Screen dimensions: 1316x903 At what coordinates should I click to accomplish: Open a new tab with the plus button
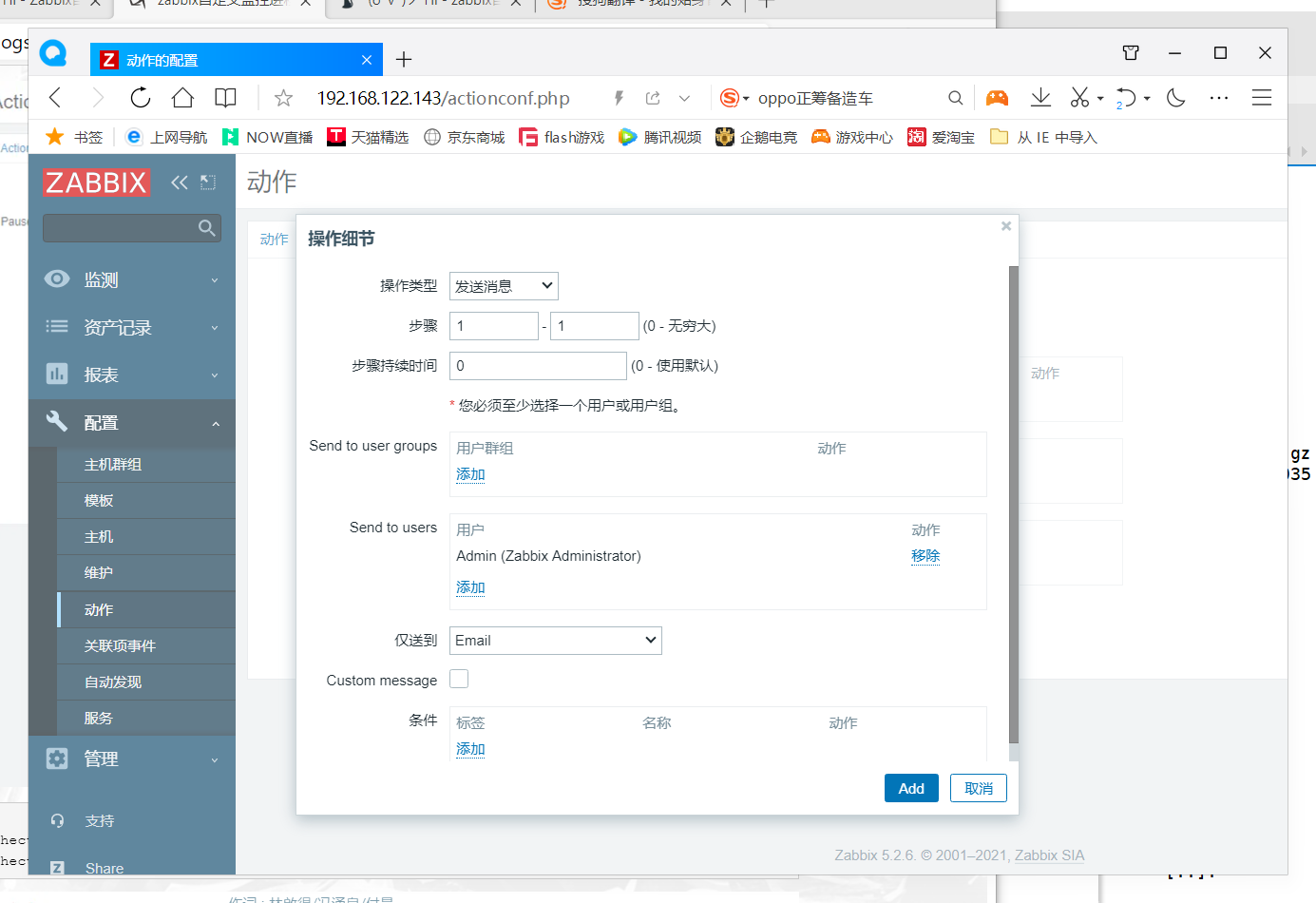(404, 60)
